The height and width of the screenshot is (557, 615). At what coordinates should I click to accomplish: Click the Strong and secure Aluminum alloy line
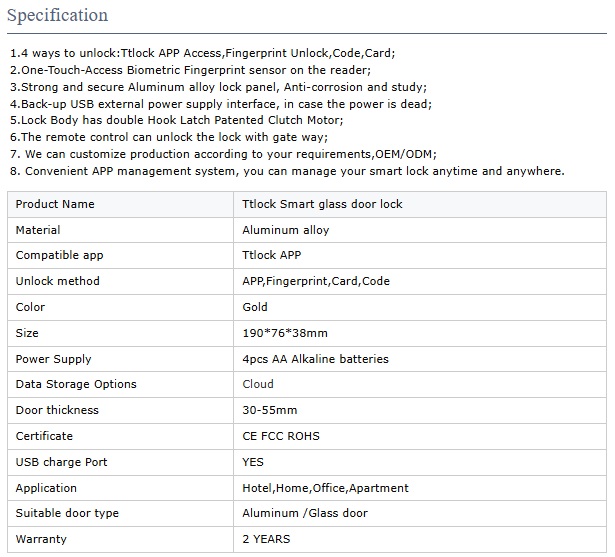pos(218,87)
